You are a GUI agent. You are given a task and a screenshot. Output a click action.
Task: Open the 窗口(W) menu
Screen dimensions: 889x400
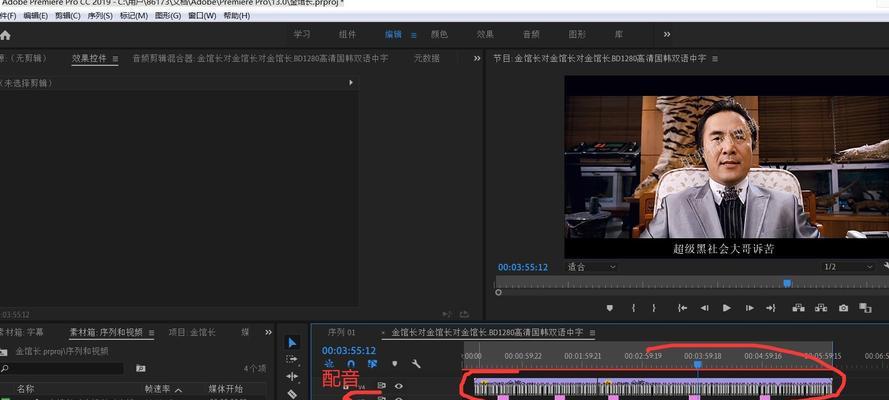click(202, 16)
